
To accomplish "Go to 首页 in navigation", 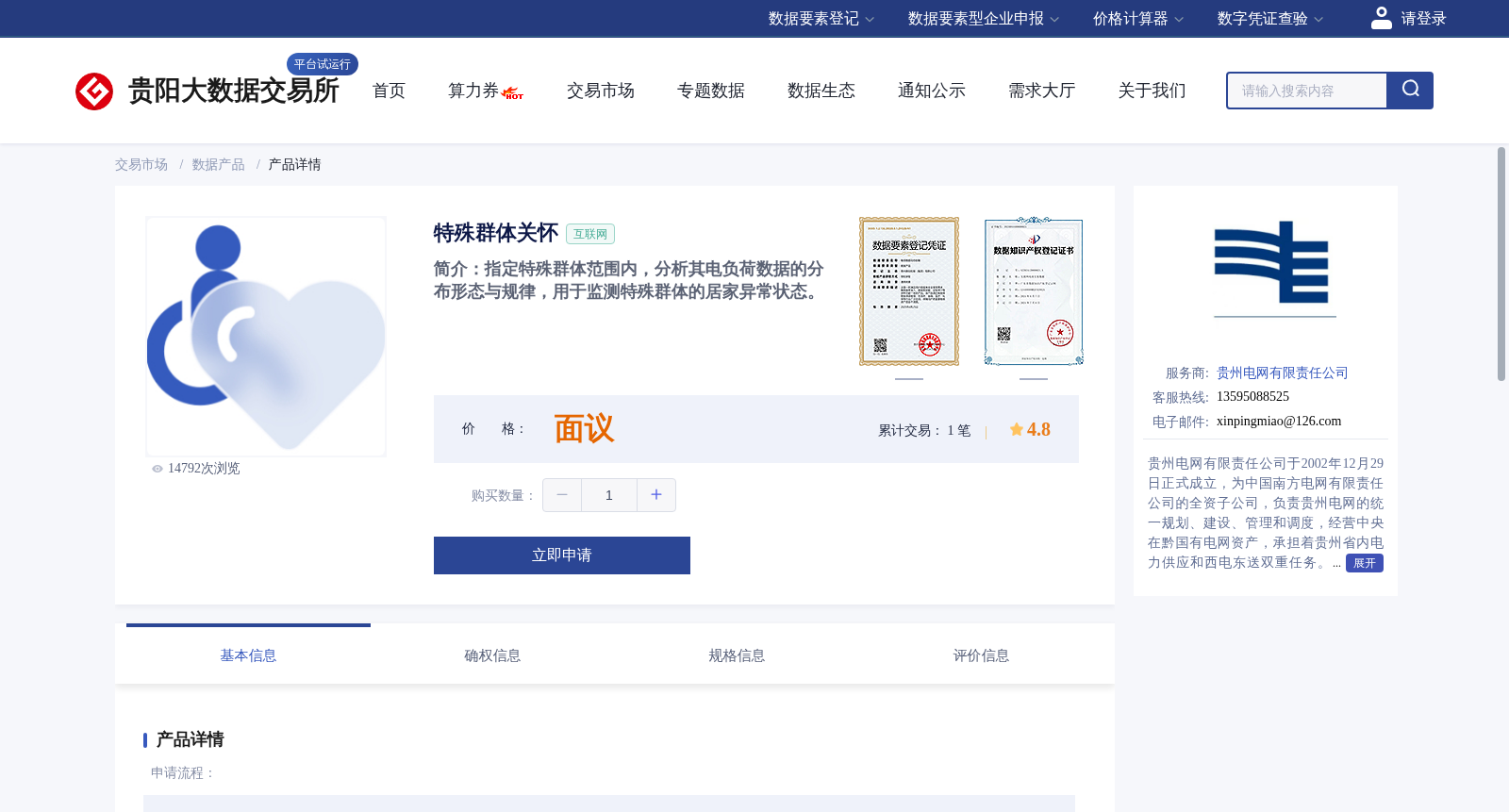I will 389,91.
